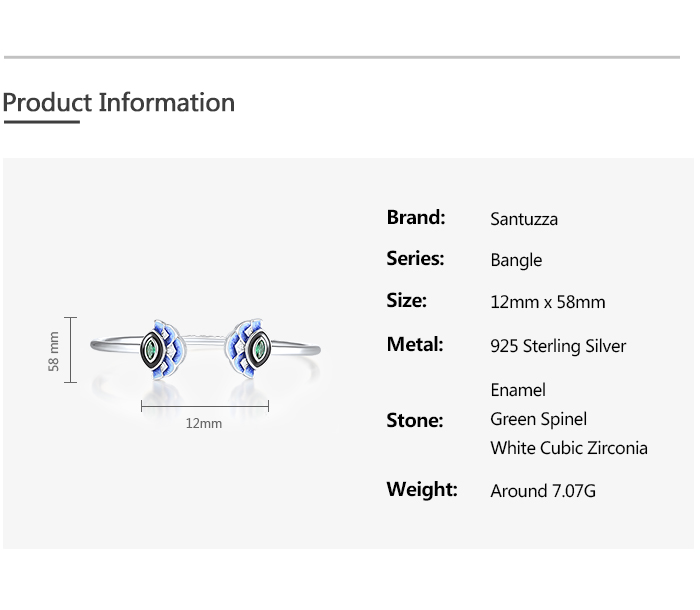The image size is (700, 610).
Task: Click the Weight: label
Action: 421,490
